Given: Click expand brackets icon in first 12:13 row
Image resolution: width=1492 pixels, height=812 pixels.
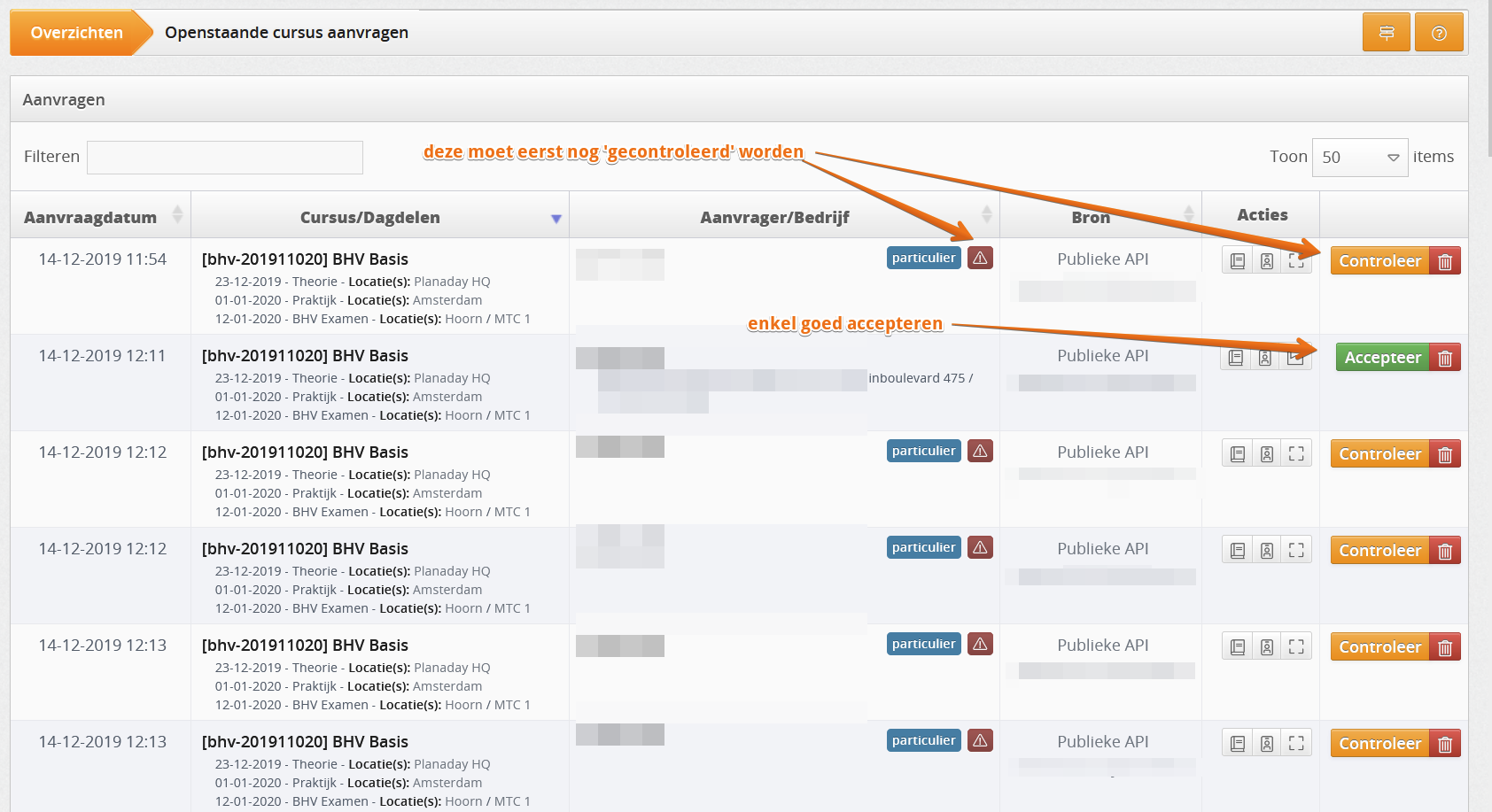Looking at the screenshot, I should click(1296, 647).
